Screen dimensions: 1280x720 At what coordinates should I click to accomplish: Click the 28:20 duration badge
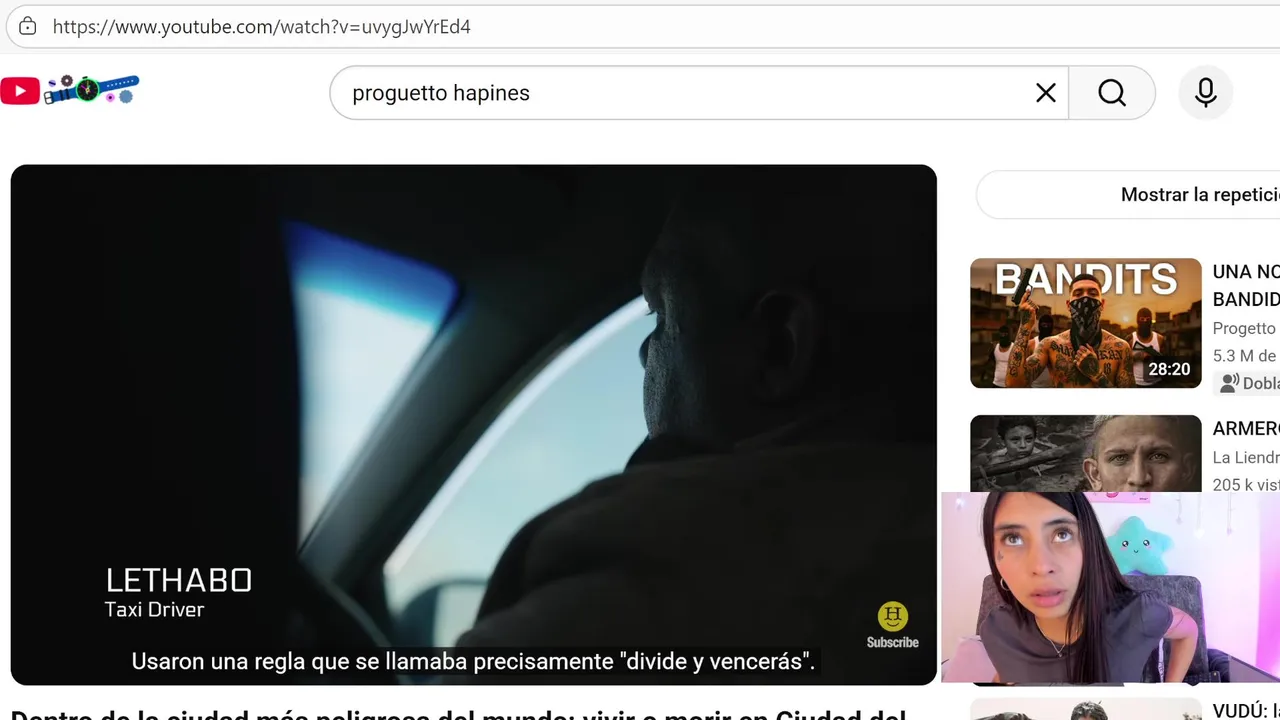click(x=1169, y=369)
